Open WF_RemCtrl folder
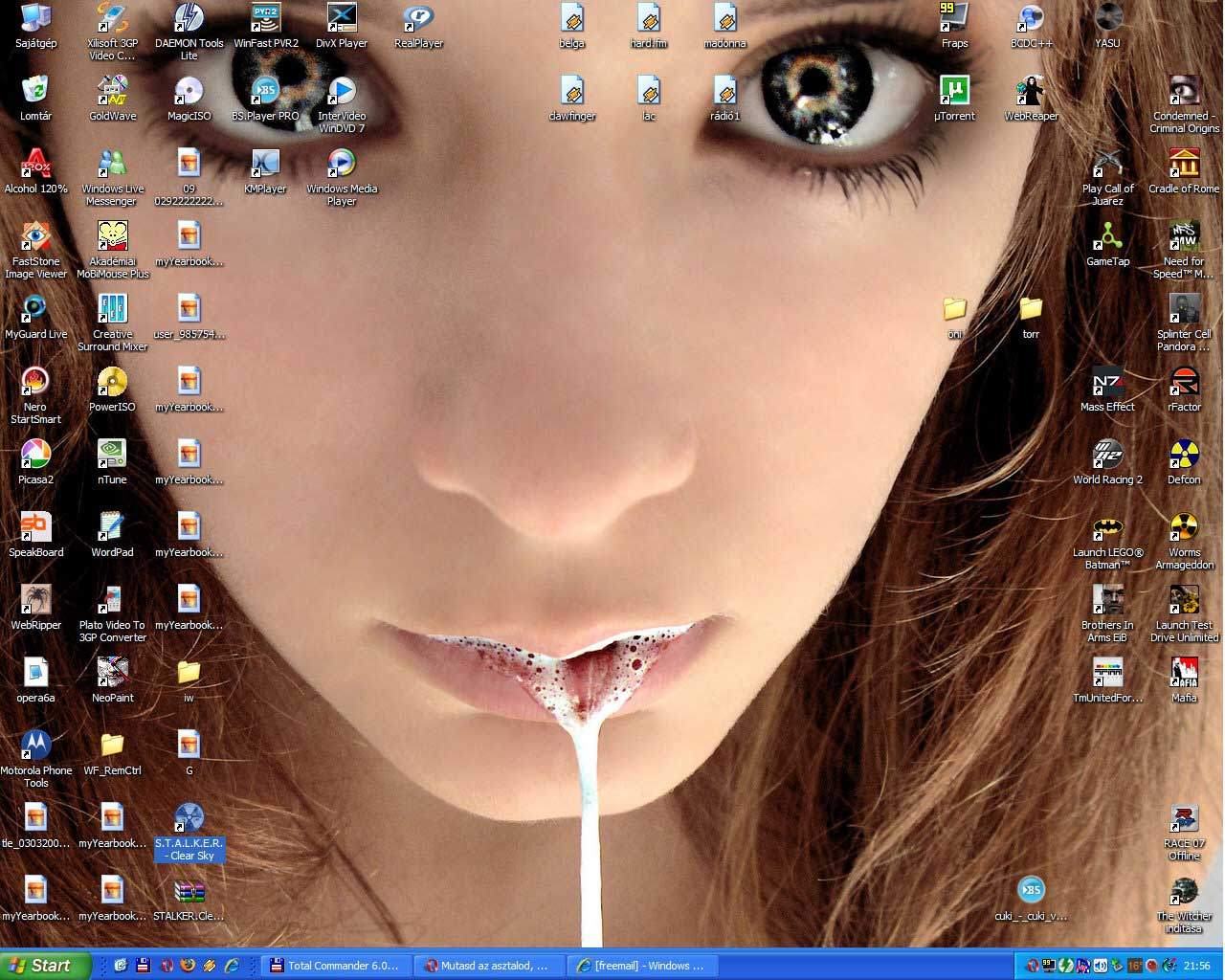Viewport: 1225px width, 980px height. click(113, 753)
